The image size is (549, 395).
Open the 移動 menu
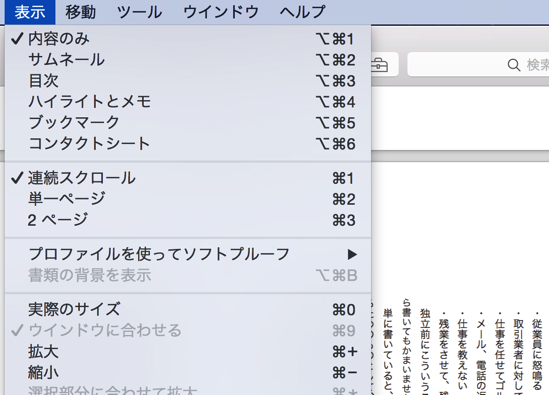click(81, 12)
